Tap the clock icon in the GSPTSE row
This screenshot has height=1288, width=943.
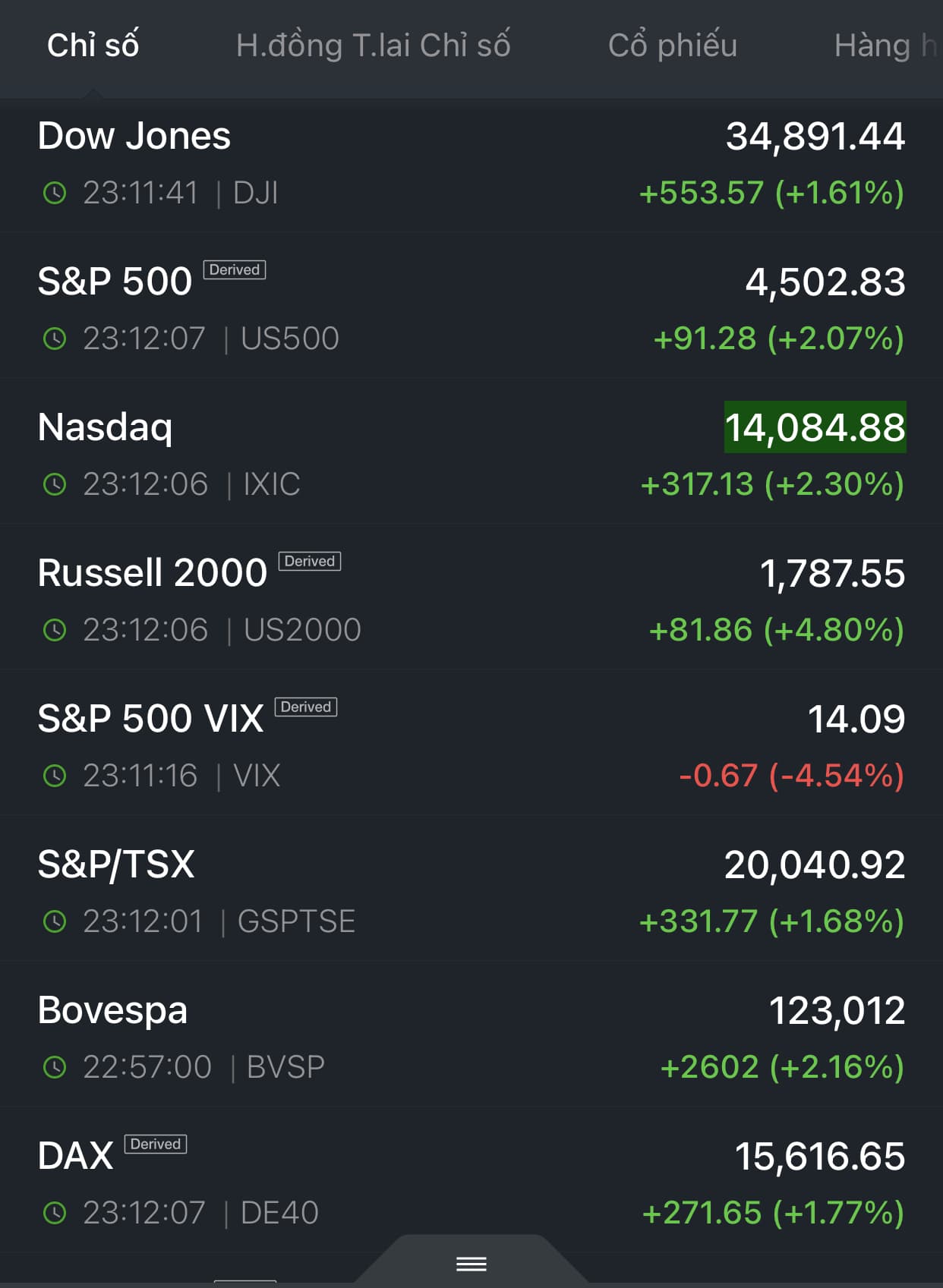click(55, 921)
